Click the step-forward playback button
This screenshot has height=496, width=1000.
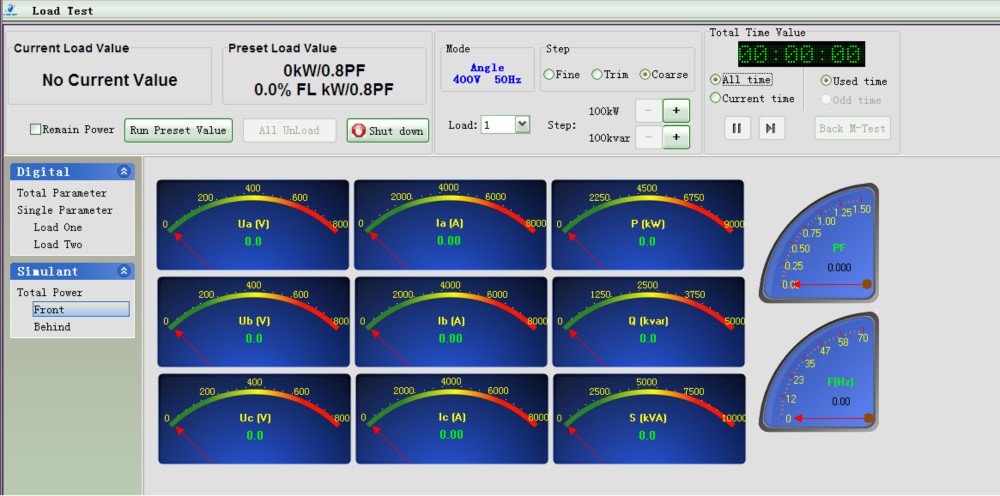[x=769, y=128]
